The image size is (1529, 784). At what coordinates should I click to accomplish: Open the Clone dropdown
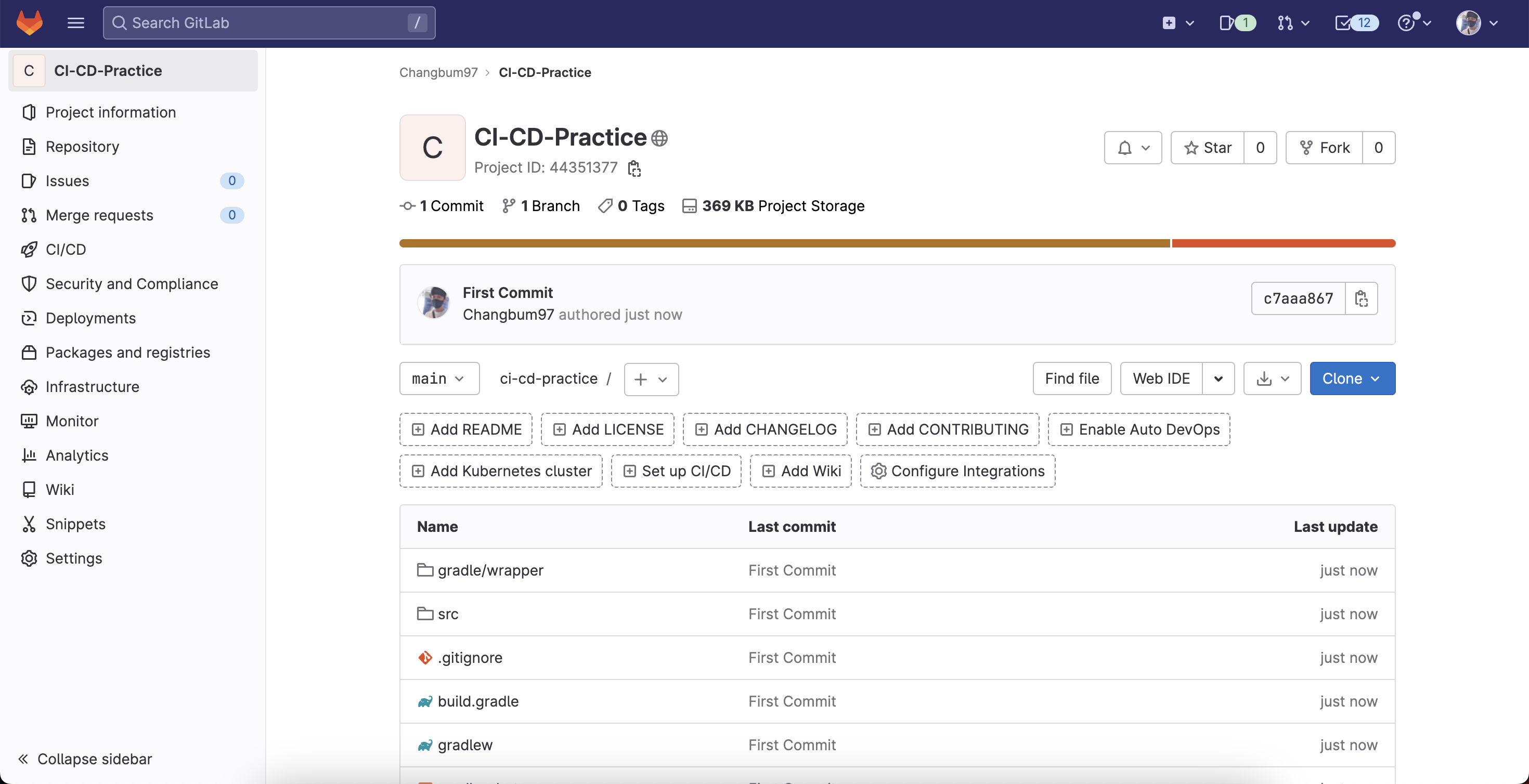tap(1352, 378)
